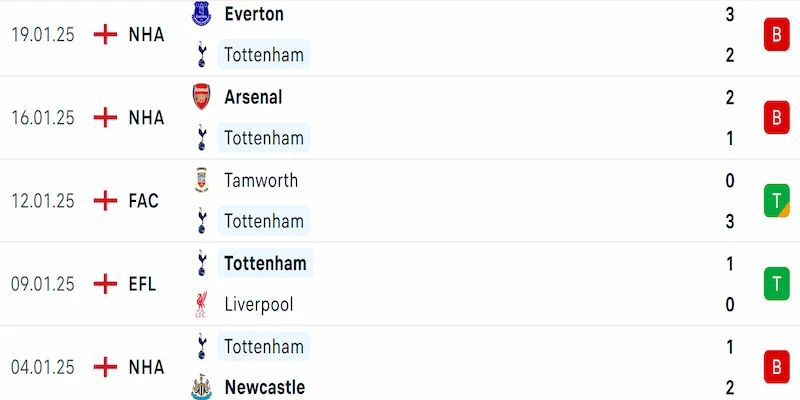Click Tottenham's crest in the Everton match
This screenshot has height=400, width=800.
201,55
